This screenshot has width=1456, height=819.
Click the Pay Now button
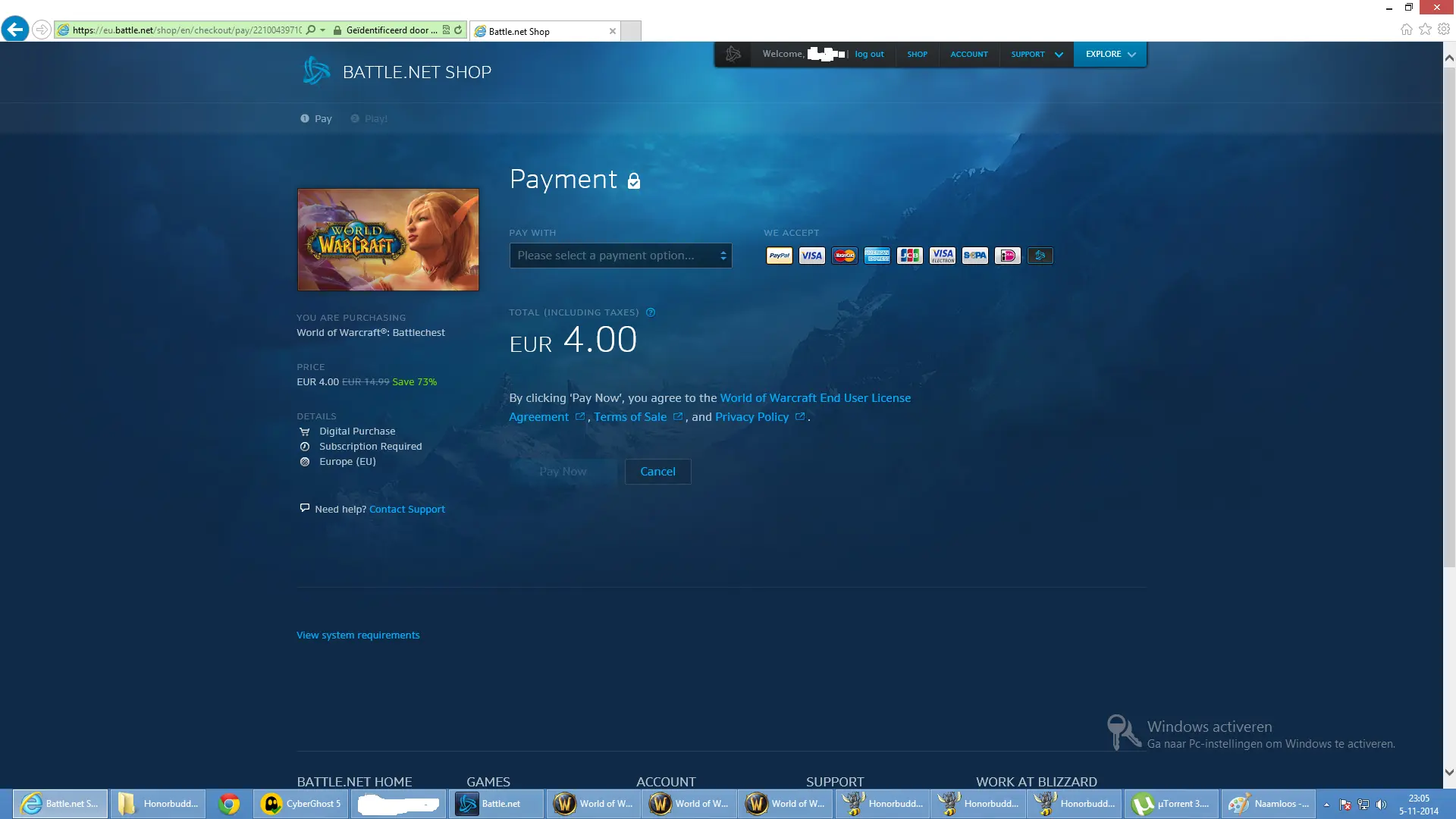(x=563, y=472)
